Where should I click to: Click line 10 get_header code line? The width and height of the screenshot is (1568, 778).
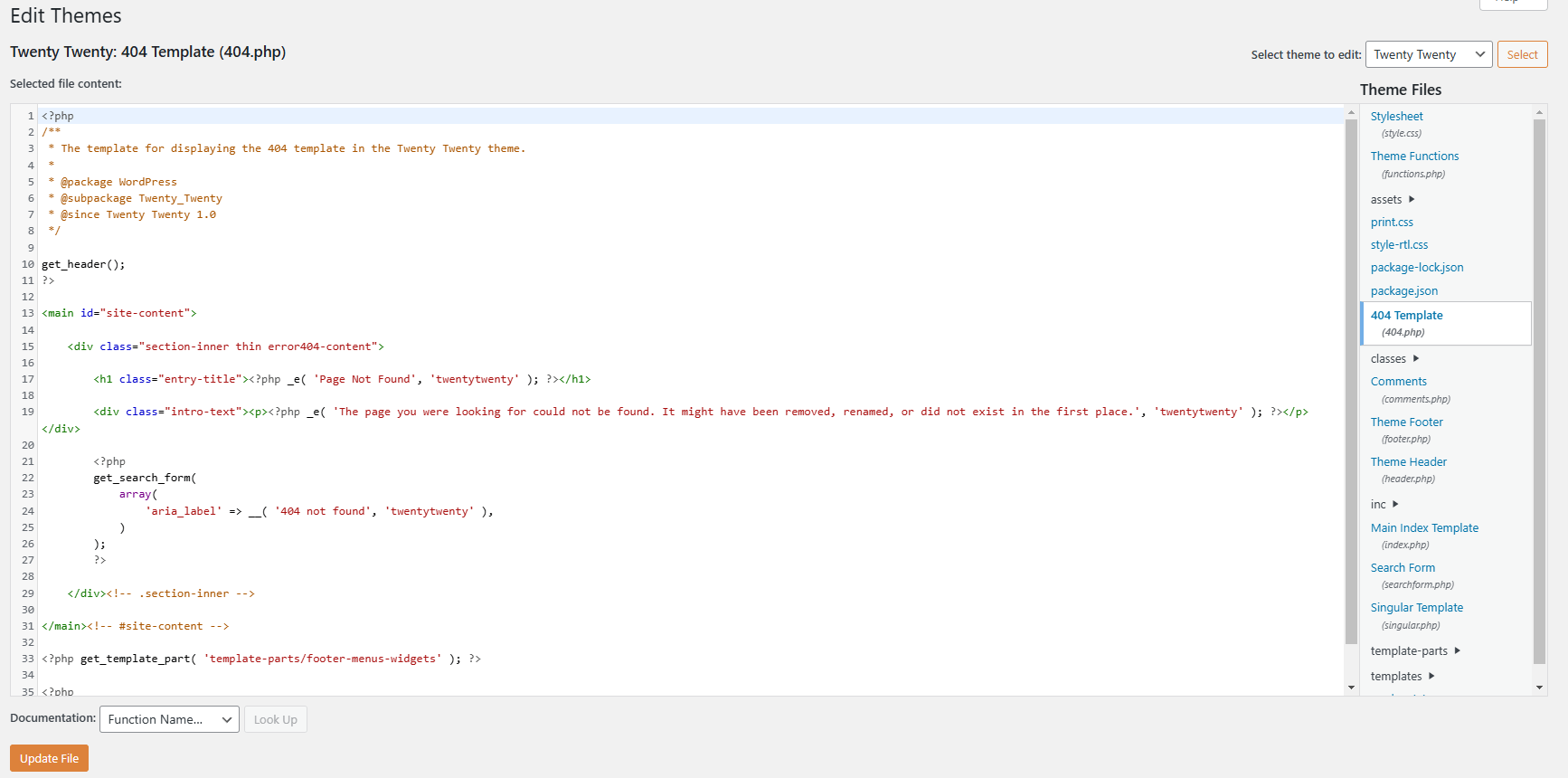coord(83,264)
